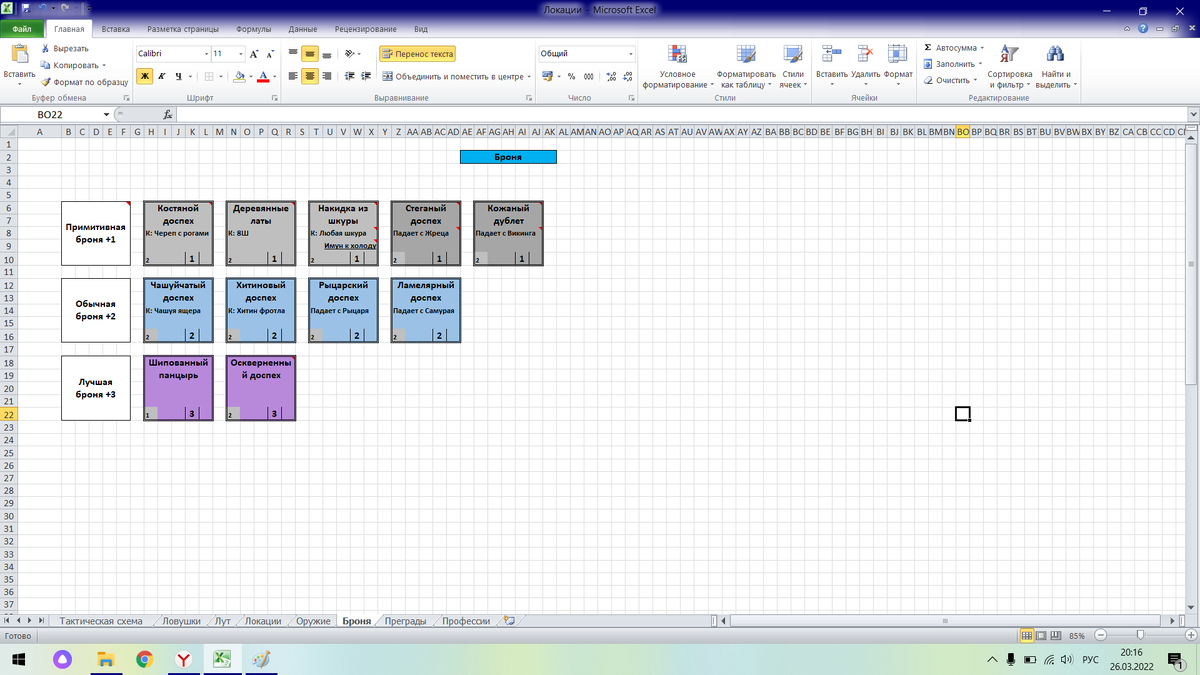Increase indent in the alignment group

click(x=367, y=76)
